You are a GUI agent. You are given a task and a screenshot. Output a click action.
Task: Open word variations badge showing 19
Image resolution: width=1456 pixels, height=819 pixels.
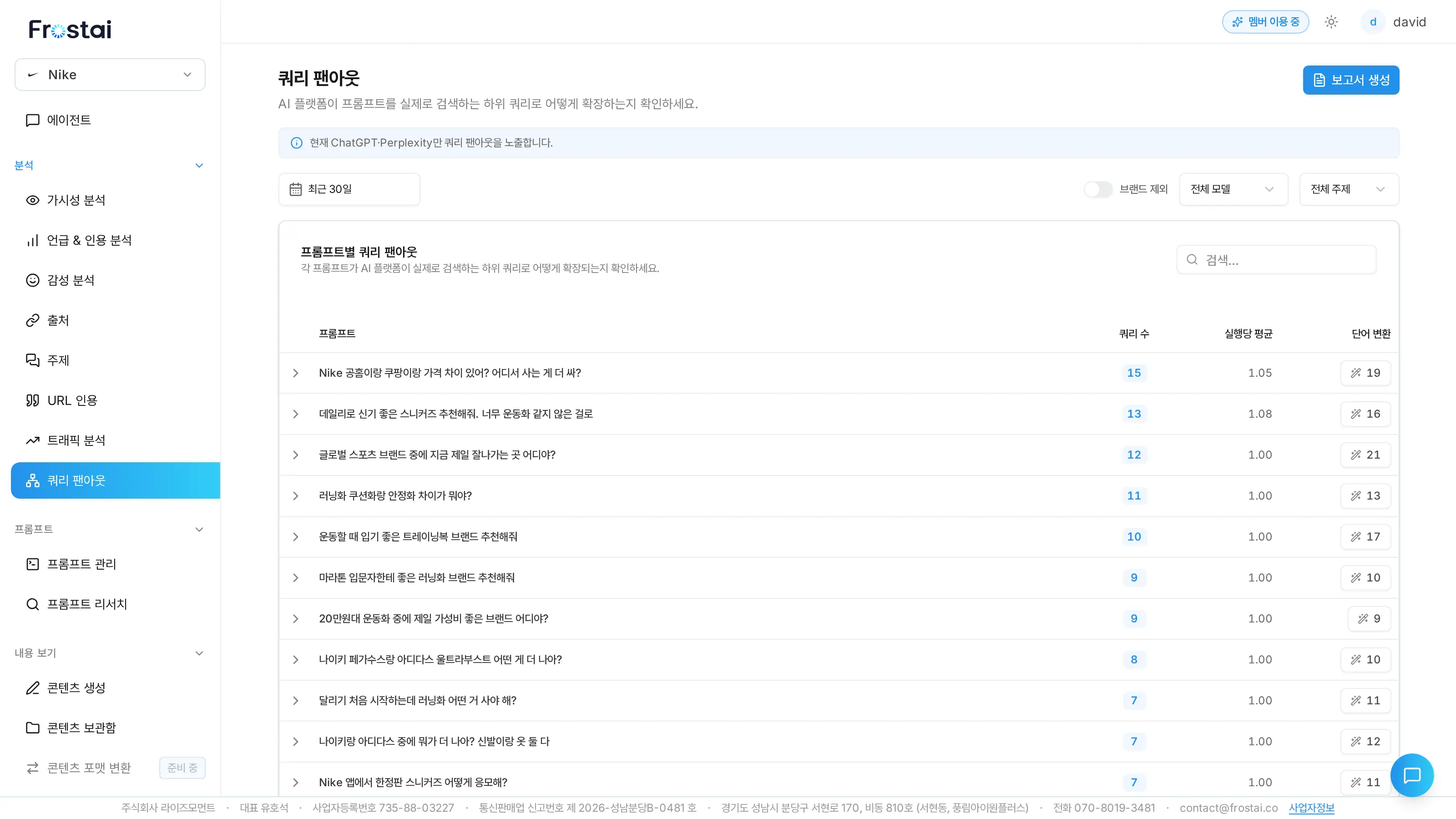(1365, 373)
